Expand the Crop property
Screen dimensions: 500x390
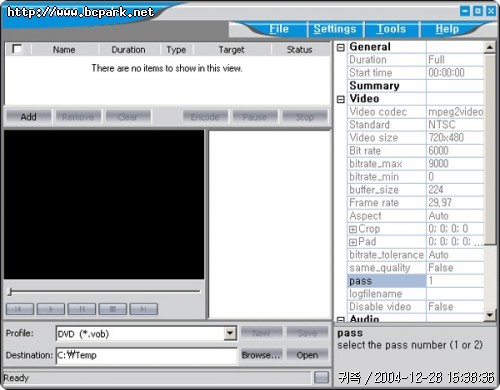click(x=353, y=229)
